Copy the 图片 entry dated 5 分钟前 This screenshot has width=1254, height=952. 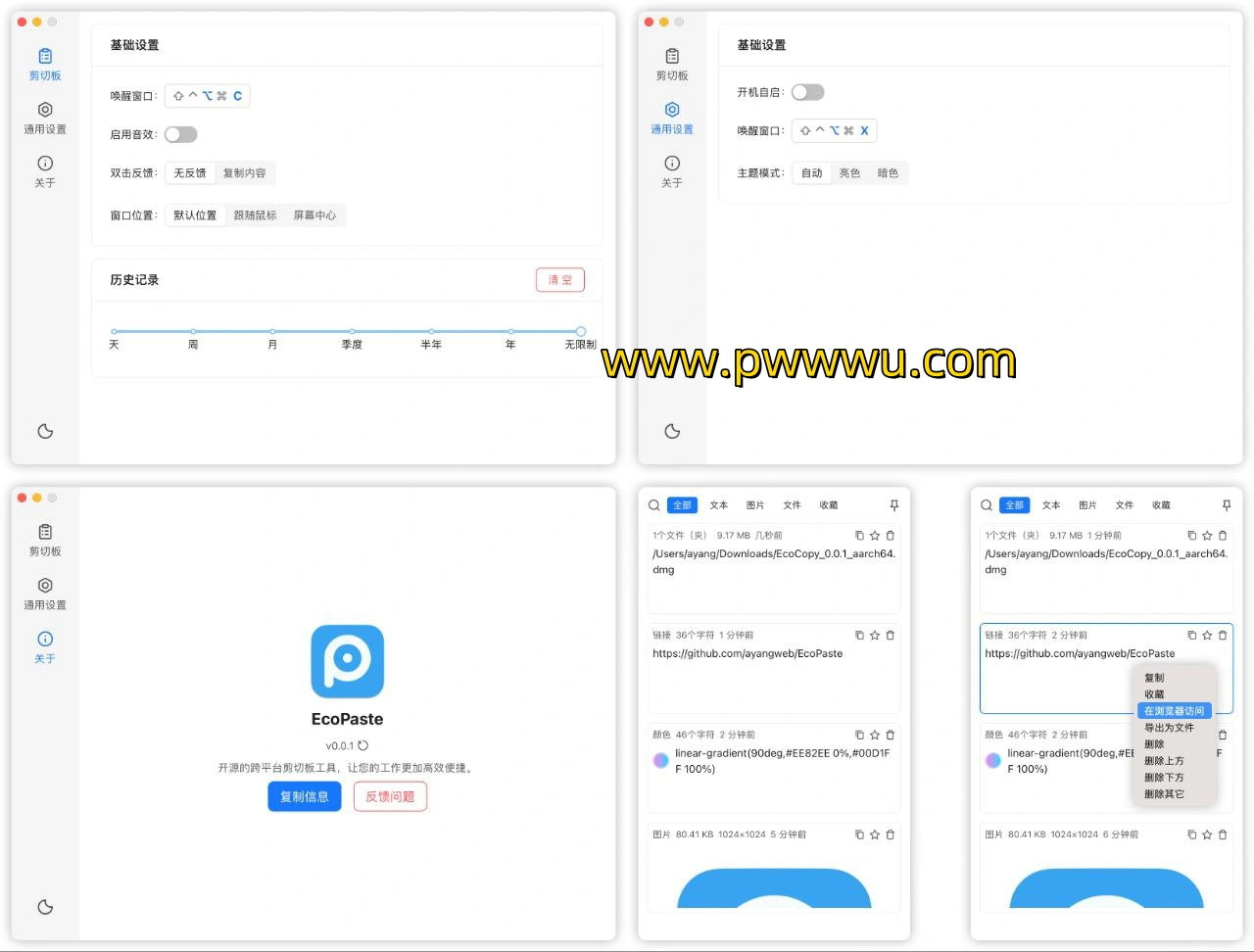(859, 835)
